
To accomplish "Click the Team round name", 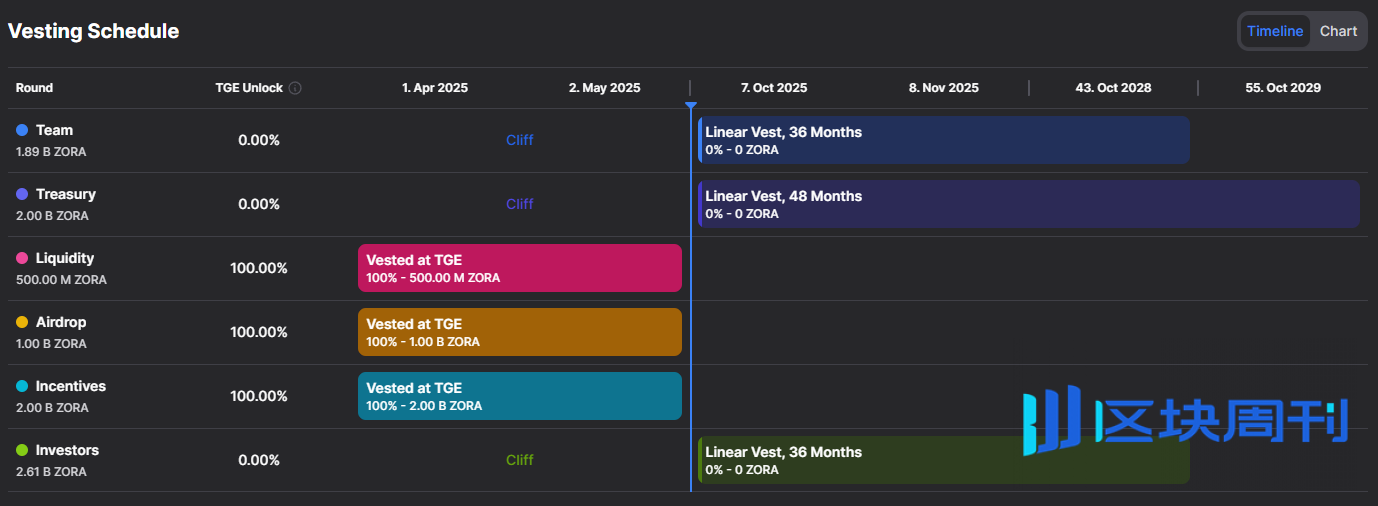I will click(54, 130).
